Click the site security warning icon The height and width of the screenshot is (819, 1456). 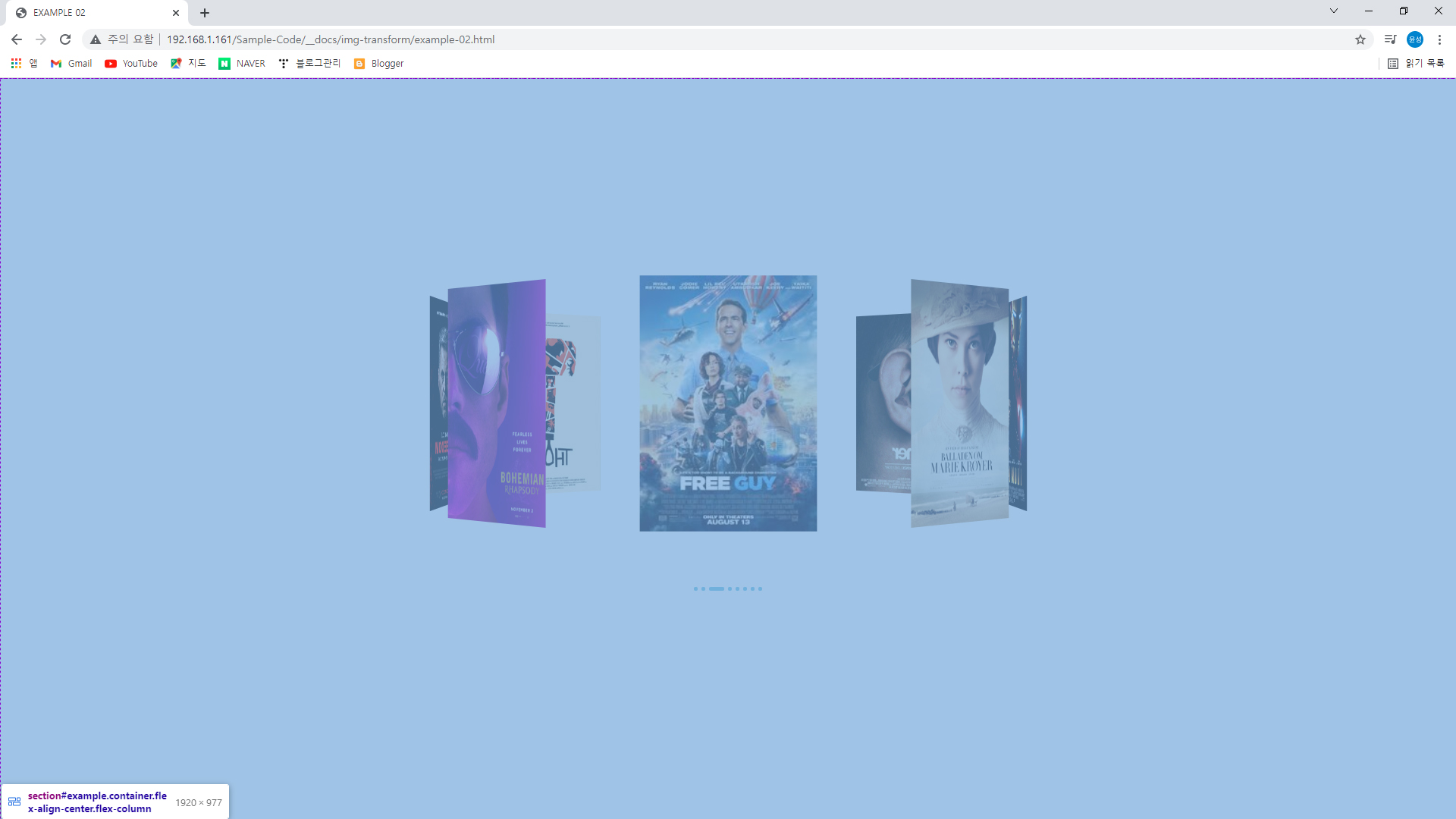(x=96, y=39)
